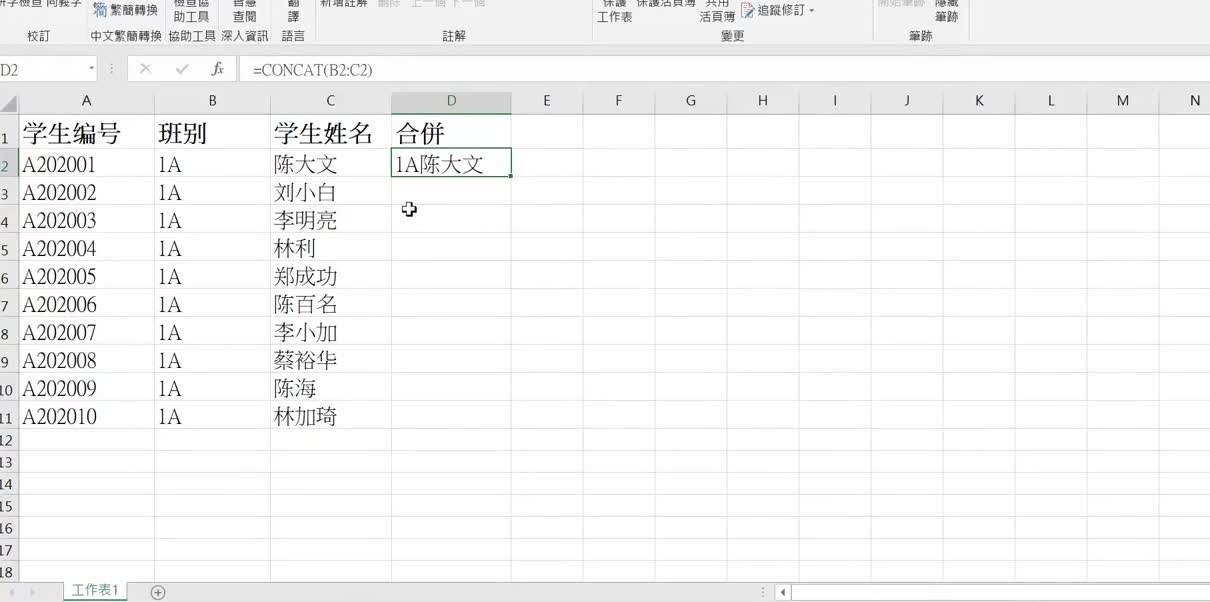This screenshot has width=1210, height=602.
Task: Toggle 隱藏筆跡 to hide ink
Action: pos(946,11)
